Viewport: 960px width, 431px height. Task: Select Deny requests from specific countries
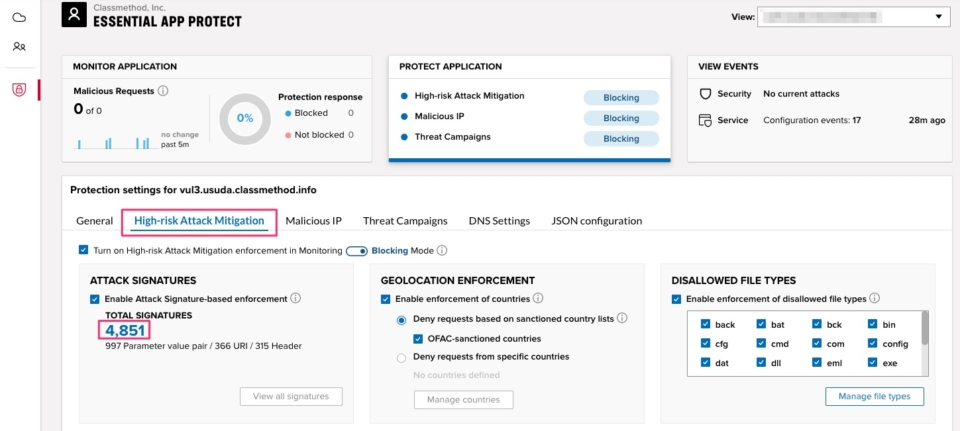point(402,357)
